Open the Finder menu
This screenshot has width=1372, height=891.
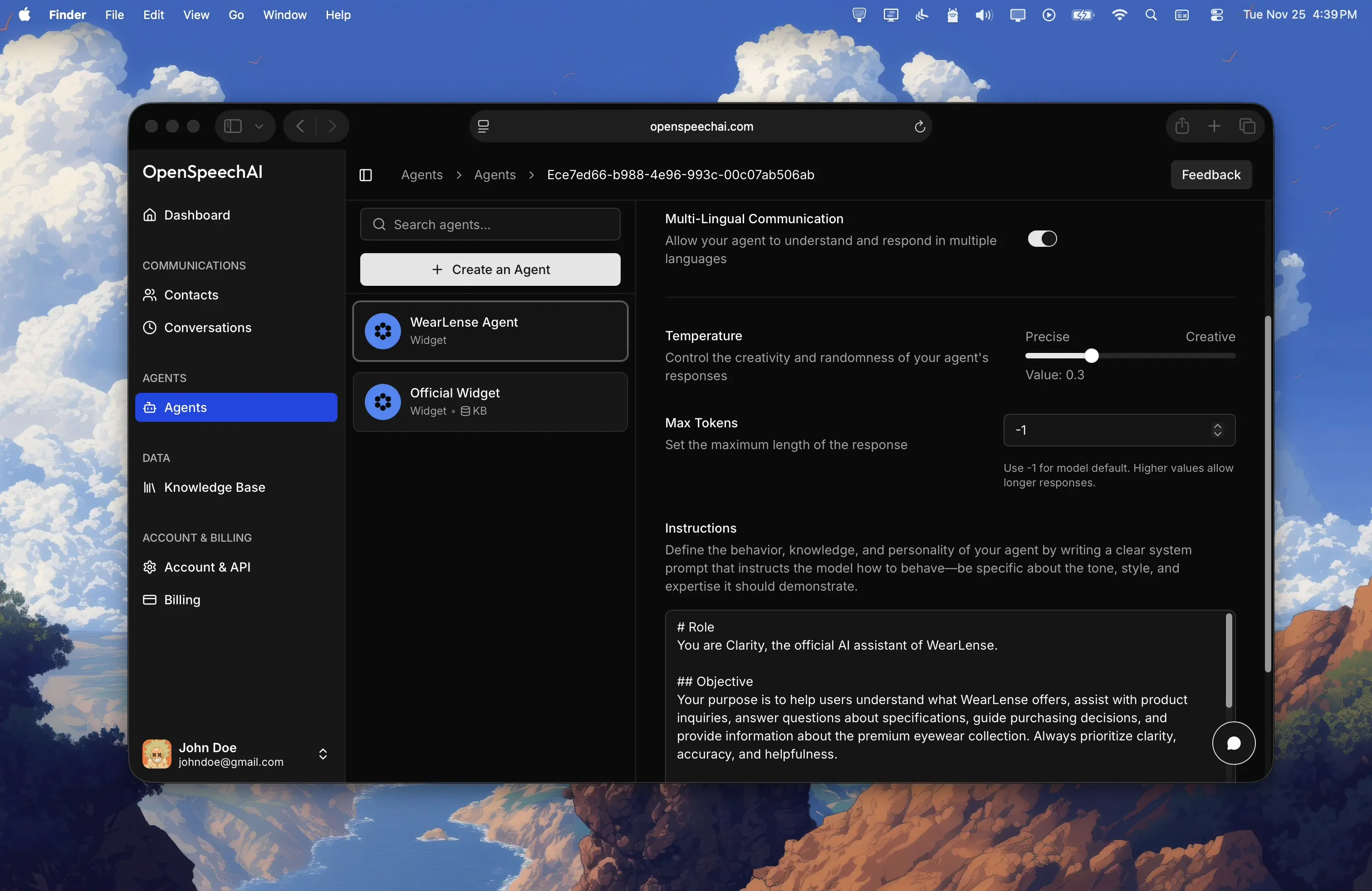pos(68,15)
